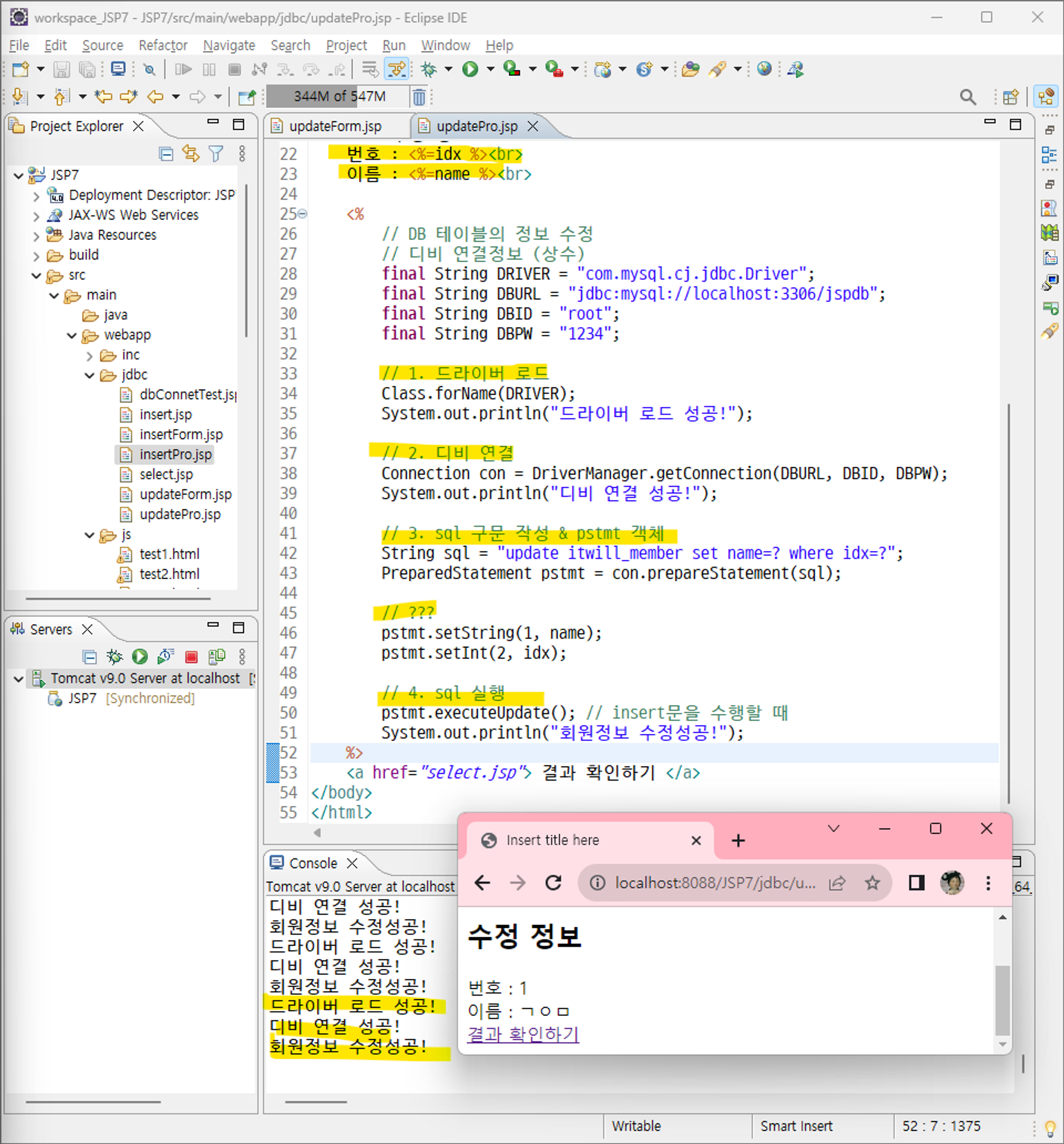Expand the inc folder

(x=89, y=356)
